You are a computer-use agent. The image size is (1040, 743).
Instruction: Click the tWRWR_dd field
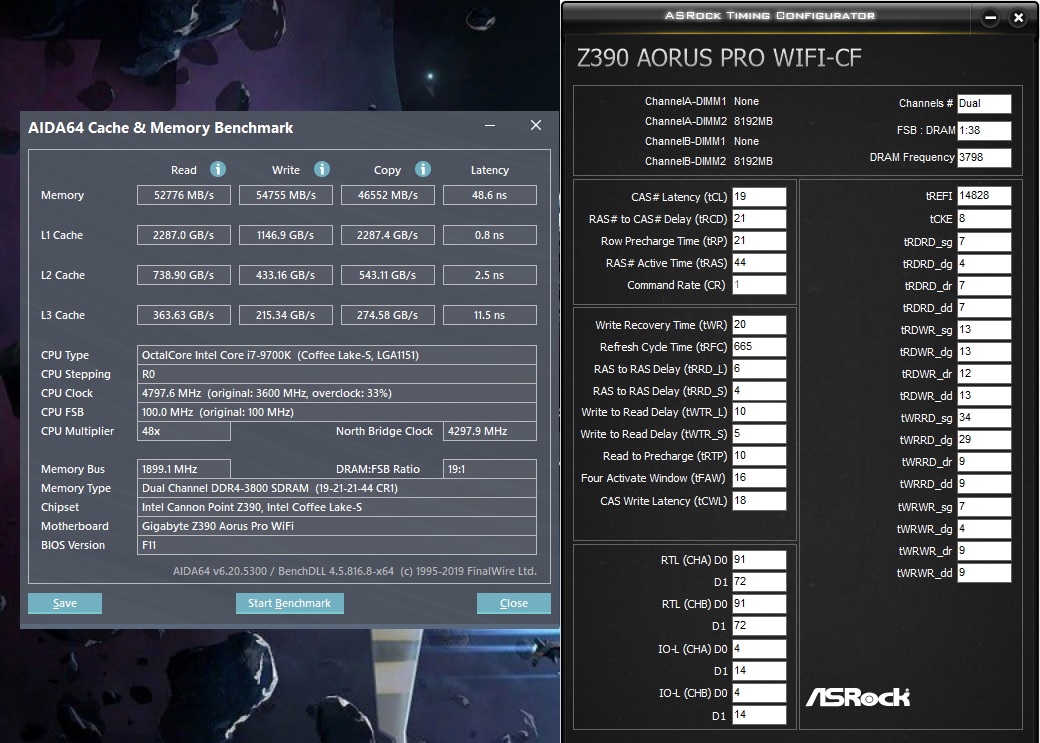pos(984,573)
